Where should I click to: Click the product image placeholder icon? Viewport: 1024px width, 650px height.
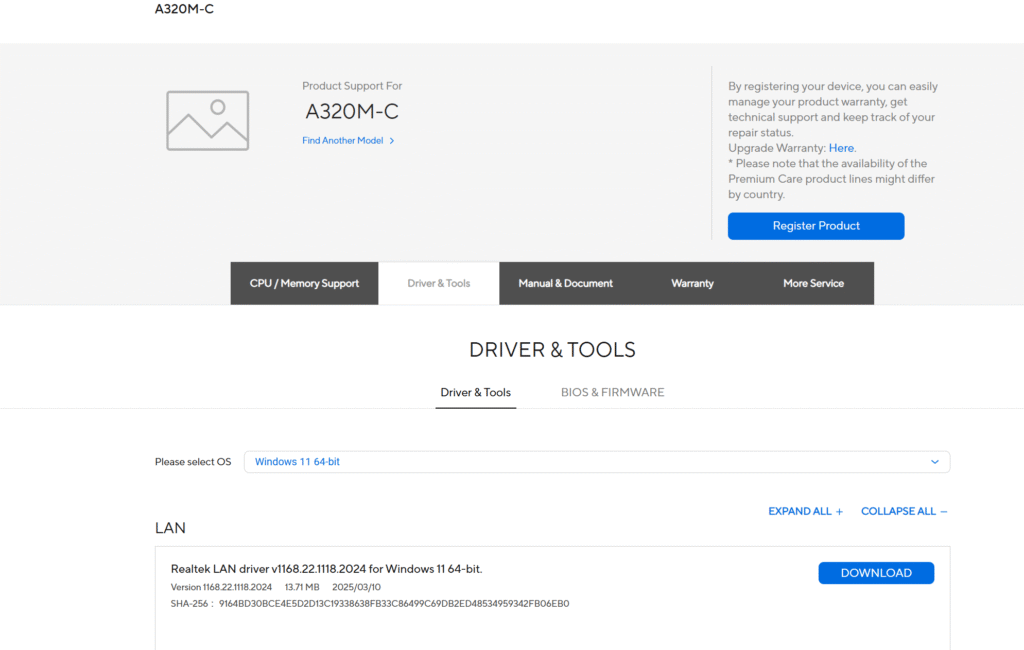207,121
